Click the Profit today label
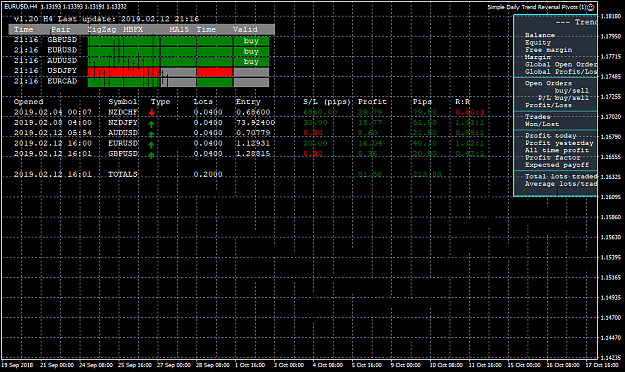The height and width of the screenshot is (372, 625). (551, 136)
